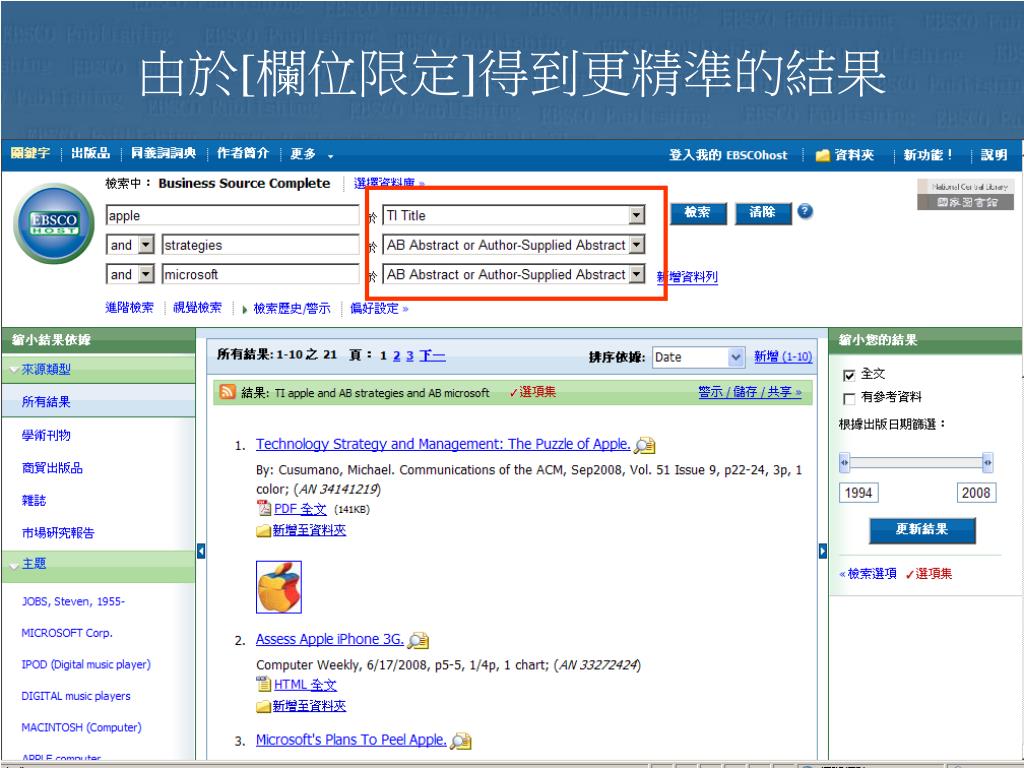The image size is (1024, 768).
Task: Open the 新功能! menu item
Action: pos(927,155)
